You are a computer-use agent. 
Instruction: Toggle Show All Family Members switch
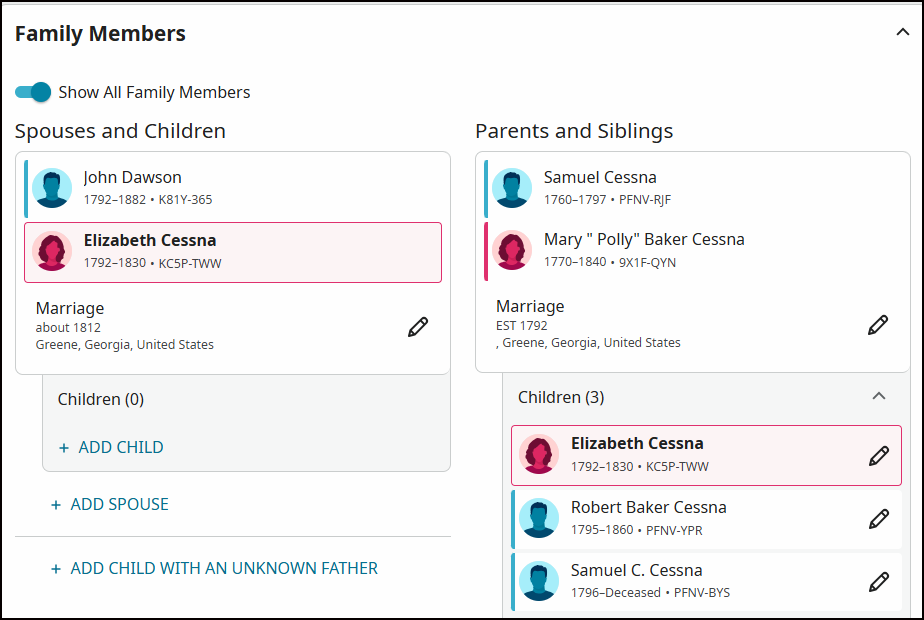tap(33, 92)
